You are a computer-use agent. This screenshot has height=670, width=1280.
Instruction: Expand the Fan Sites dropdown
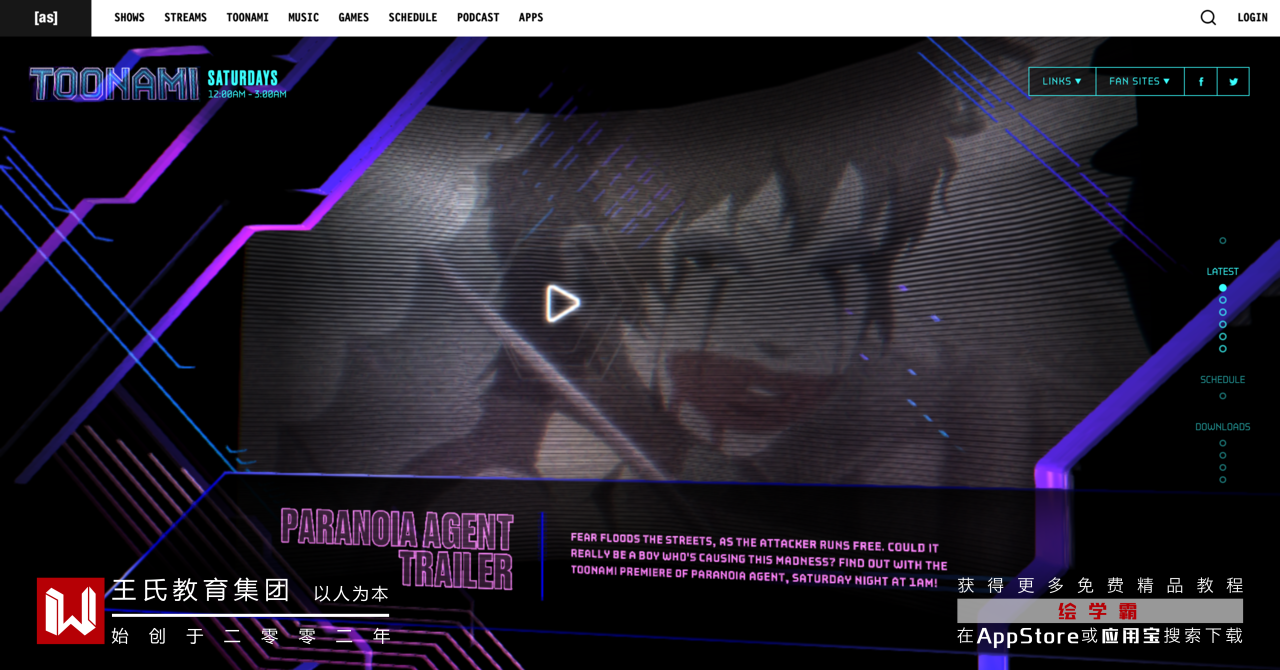tap(1140, 82)
